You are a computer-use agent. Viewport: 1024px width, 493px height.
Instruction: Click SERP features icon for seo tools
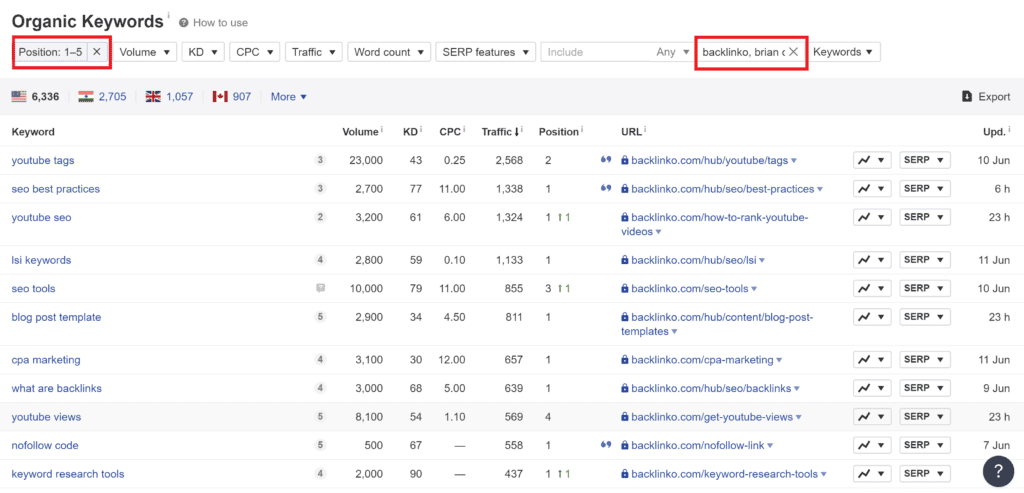320,288
